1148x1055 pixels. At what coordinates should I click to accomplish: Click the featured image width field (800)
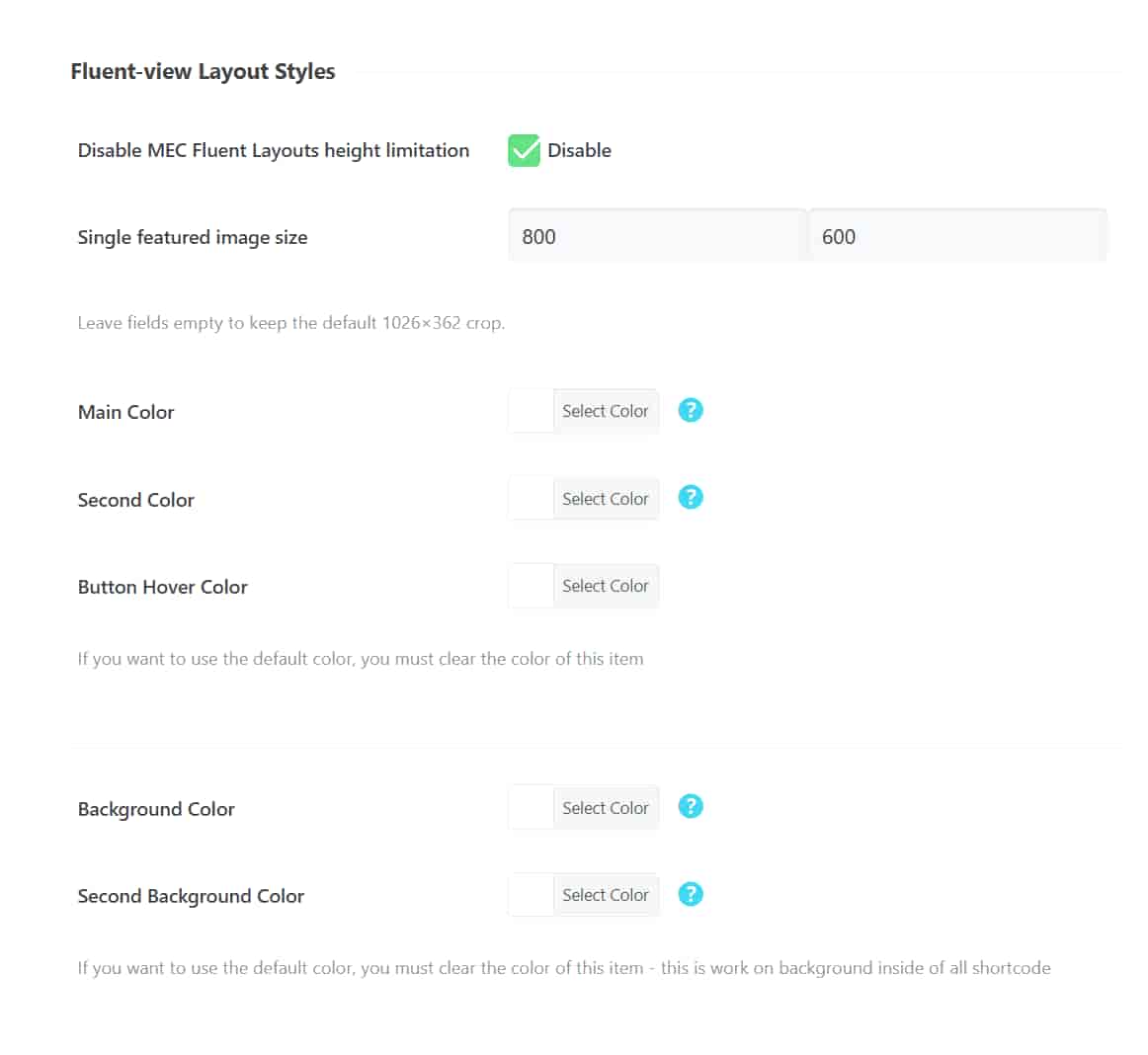[x=657, y=236]
